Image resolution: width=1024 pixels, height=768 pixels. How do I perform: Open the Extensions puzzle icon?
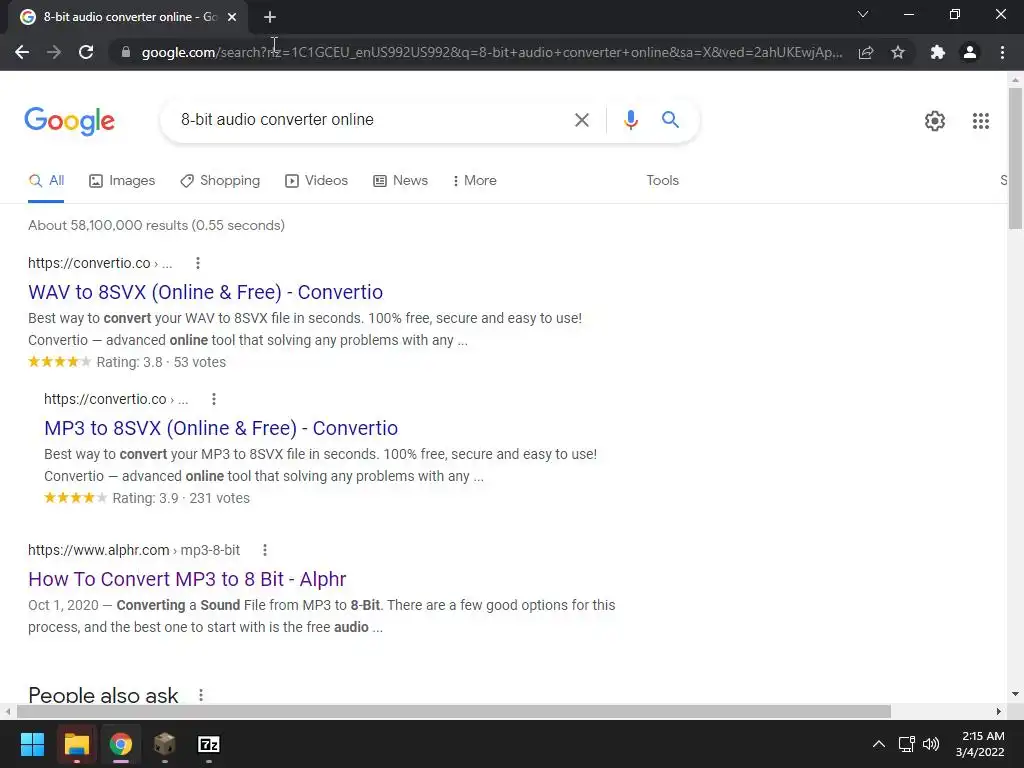(x=938, y=52)
